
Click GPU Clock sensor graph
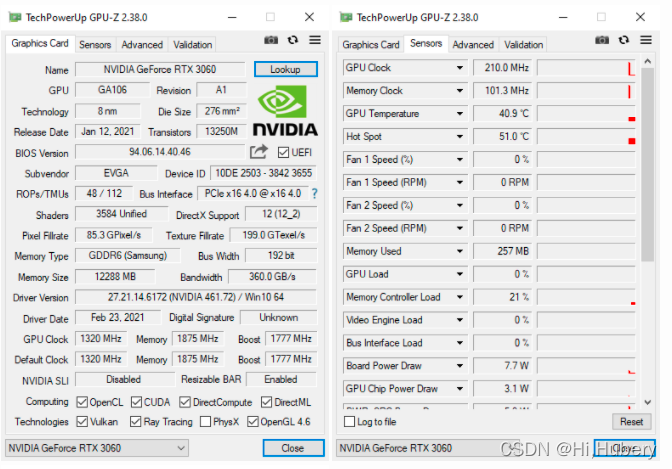[x=586, y=68]
